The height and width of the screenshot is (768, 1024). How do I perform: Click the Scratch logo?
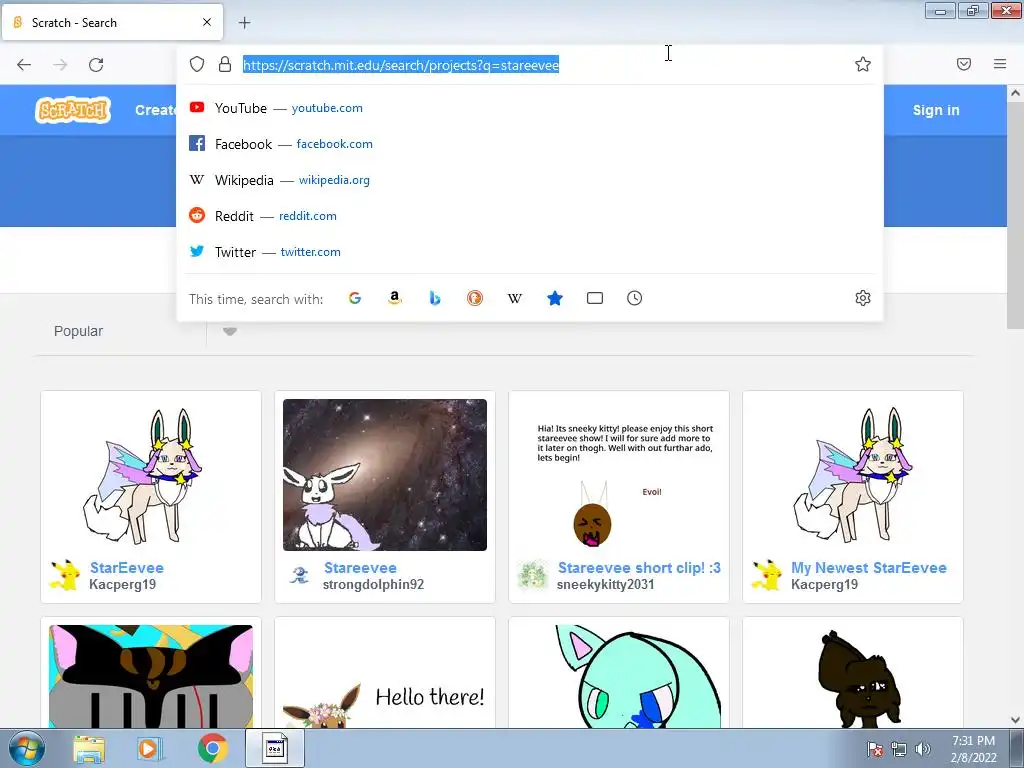click(x=73, y=110)
